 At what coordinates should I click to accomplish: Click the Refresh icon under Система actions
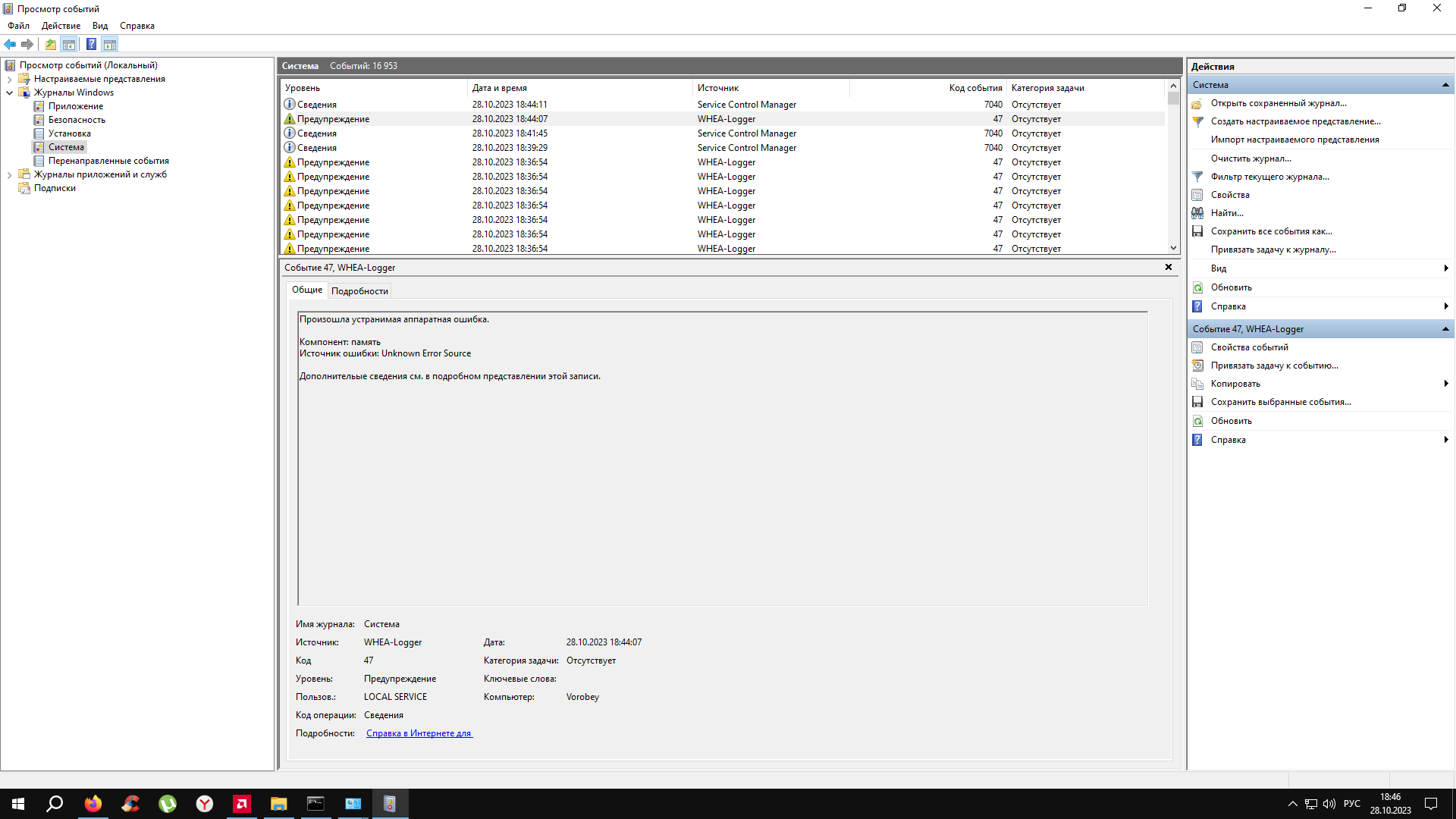1197,287
